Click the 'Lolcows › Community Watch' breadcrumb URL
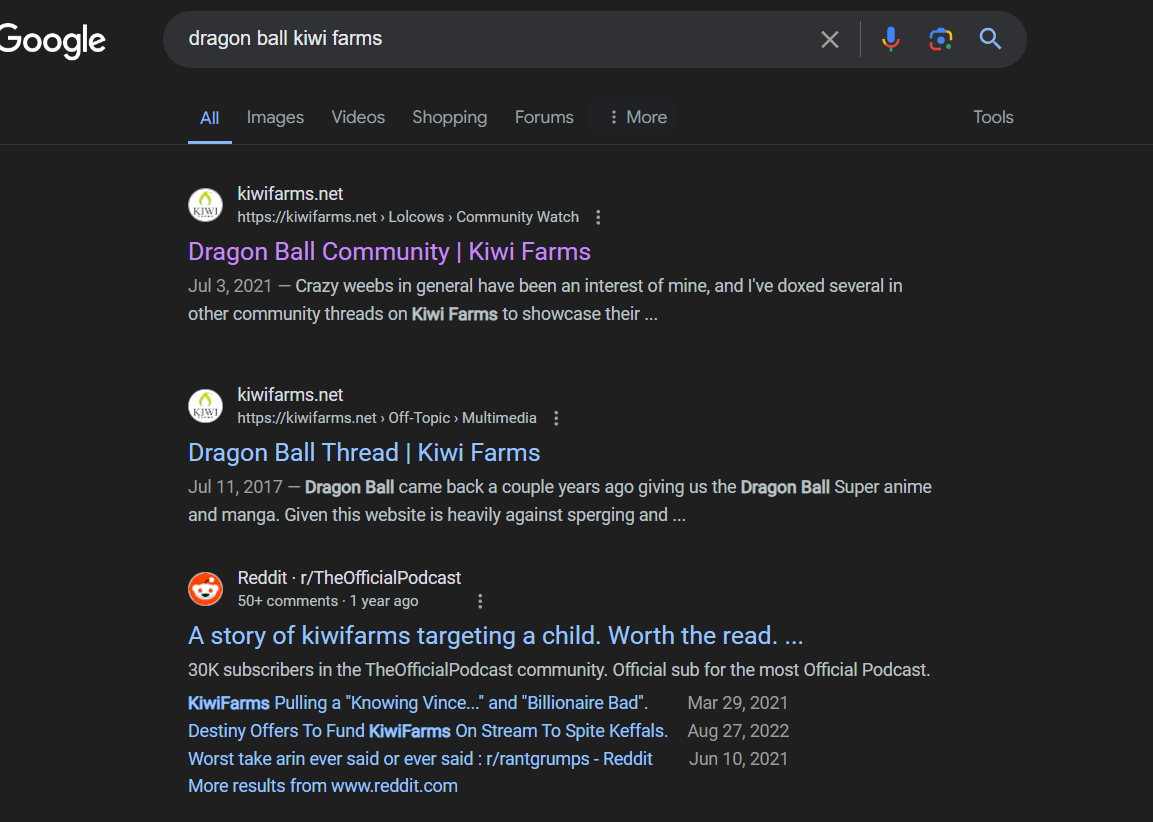 (x=408, y=217)
